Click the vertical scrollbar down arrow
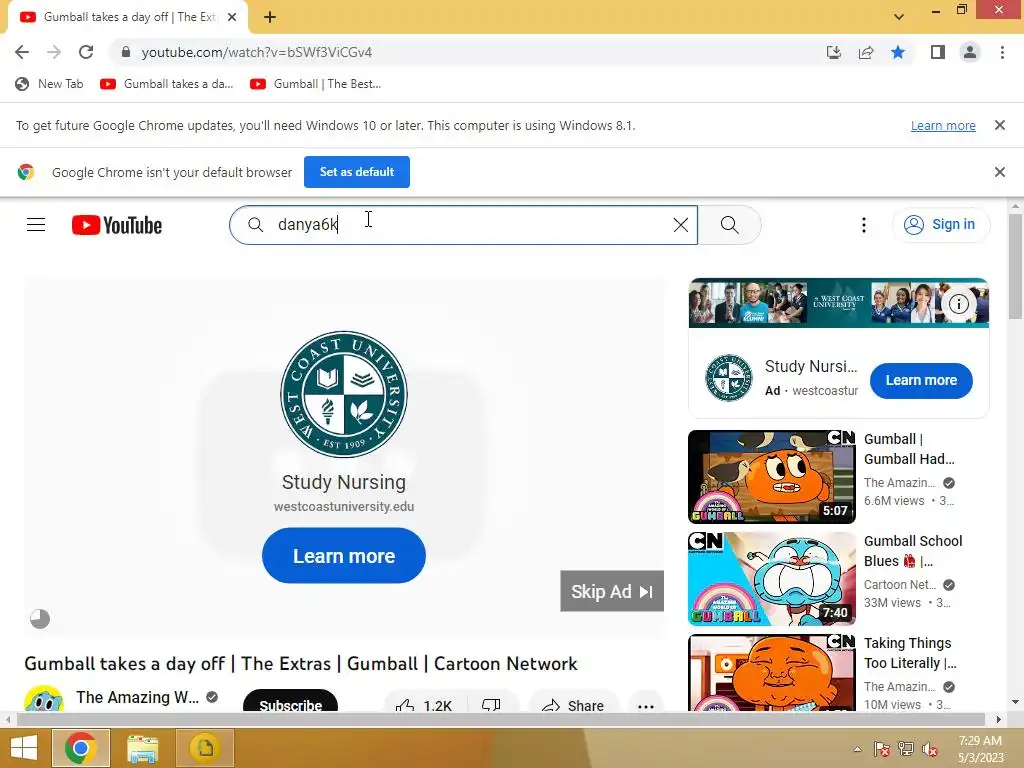The image size is (1024, 768). [1015, 703]
